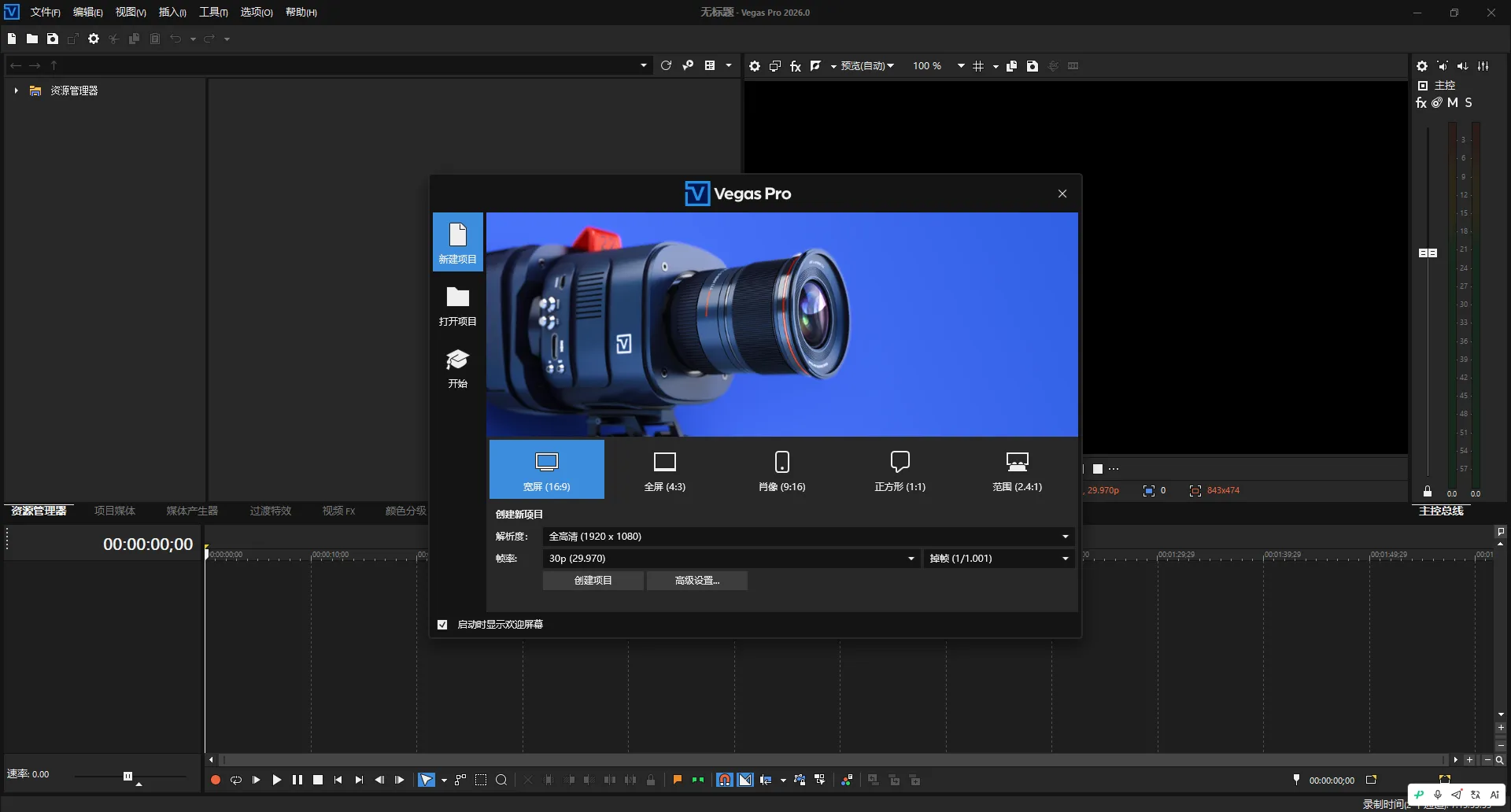This screenshot has height=812, width=1511.
Task: Select 新建项目 in welcome sidebar
Action: pos(458,242)
